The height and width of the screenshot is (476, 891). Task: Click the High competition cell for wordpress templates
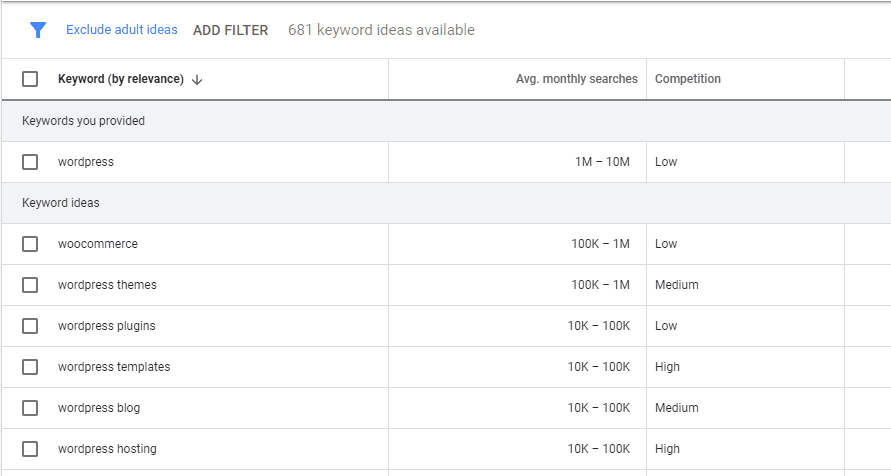(x=667, y=367)
